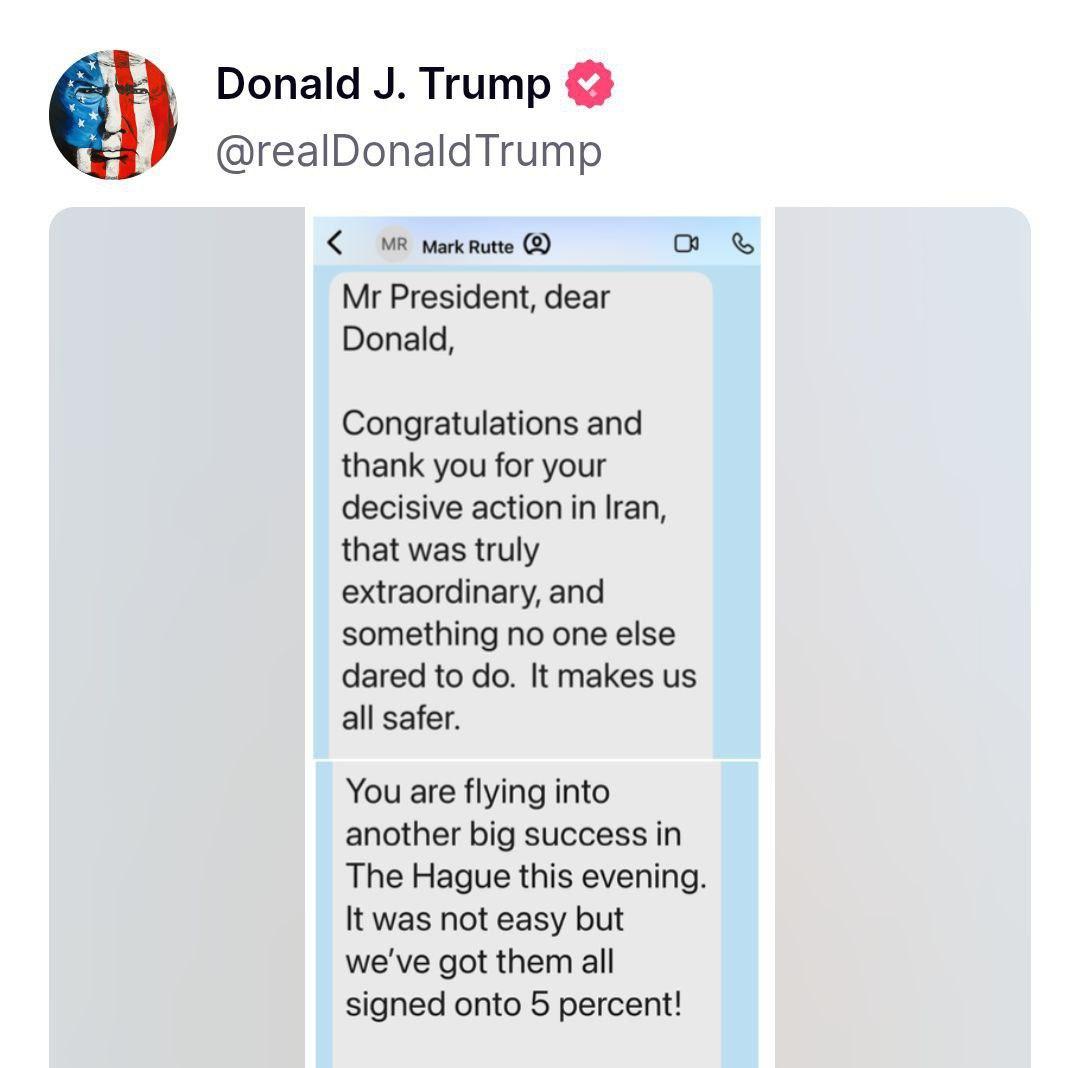Click contact profile icon beside Mark Rutte

pyautogui.click(x=537, y=244)
